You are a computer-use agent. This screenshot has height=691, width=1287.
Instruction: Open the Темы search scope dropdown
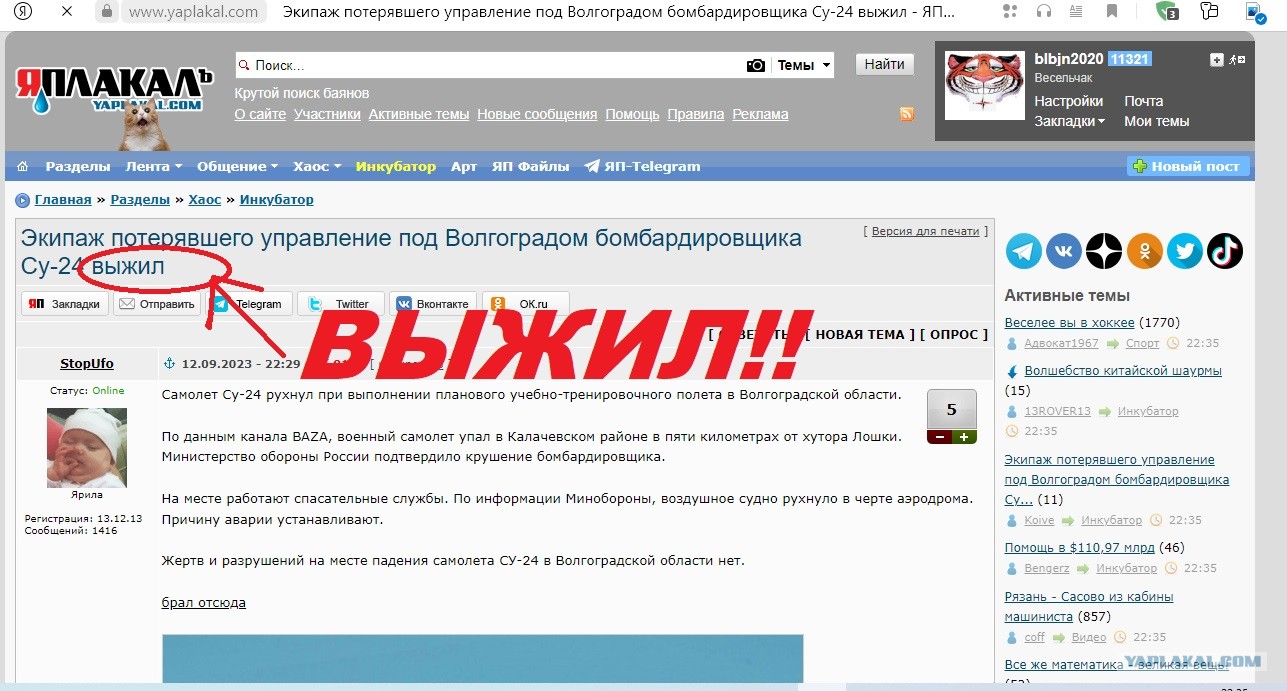point(805,65)
